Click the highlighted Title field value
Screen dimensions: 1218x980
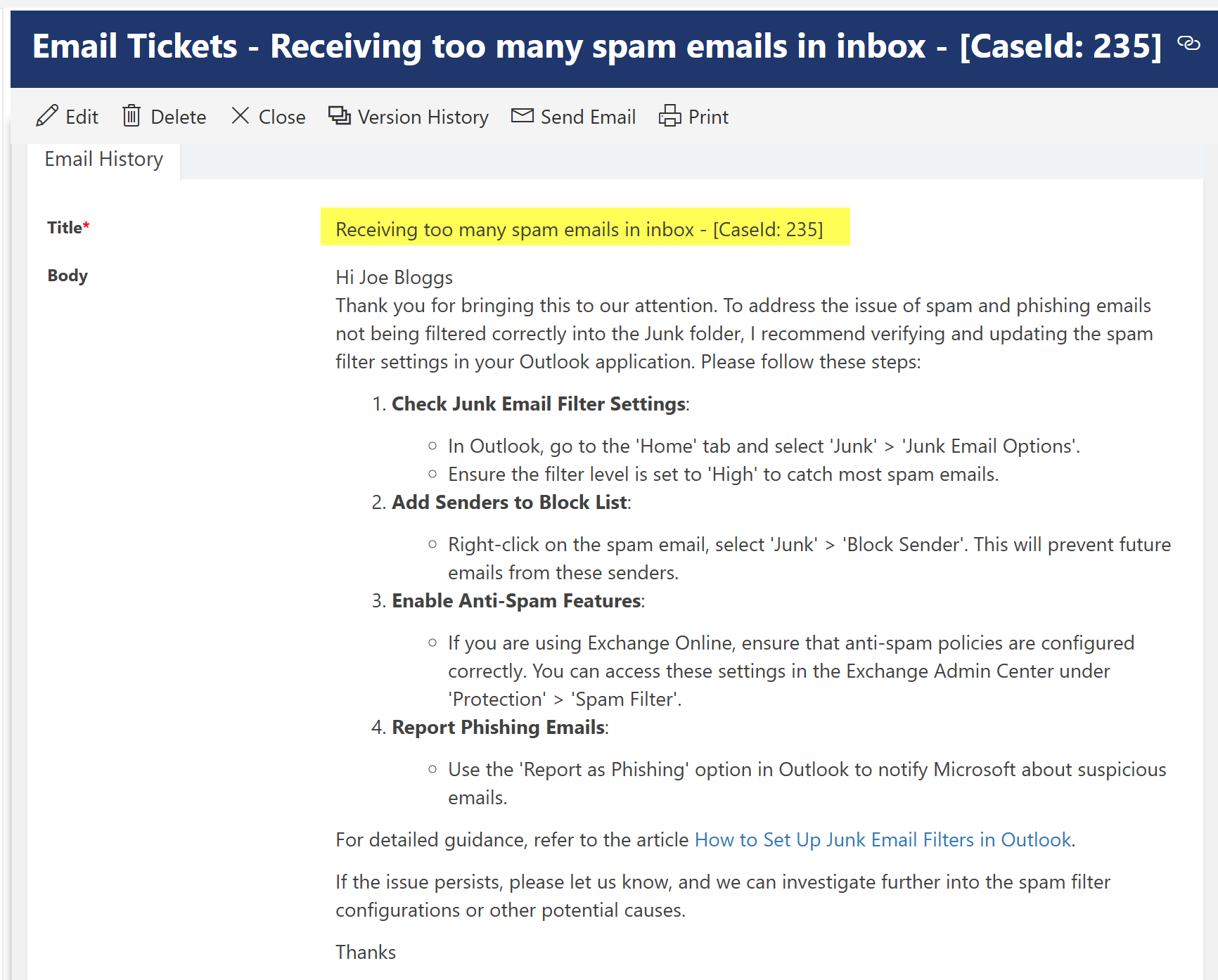pyautogui.click(x=579, y=230)
